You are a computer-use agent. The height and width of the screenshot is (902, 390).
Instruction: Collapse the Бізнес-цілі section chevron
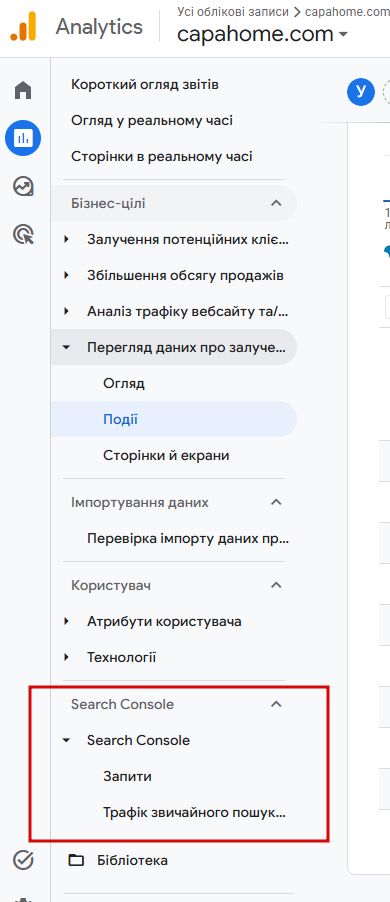[276, 203]
